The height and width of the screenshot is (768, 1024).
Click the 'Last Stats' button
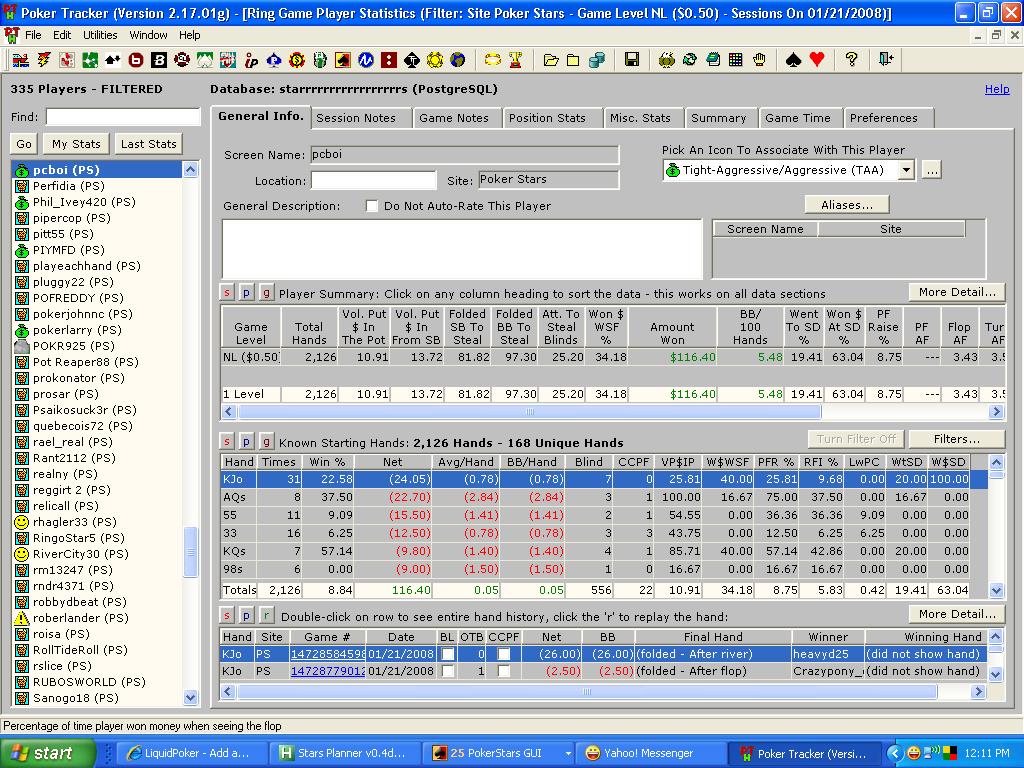tap(148, 144)
